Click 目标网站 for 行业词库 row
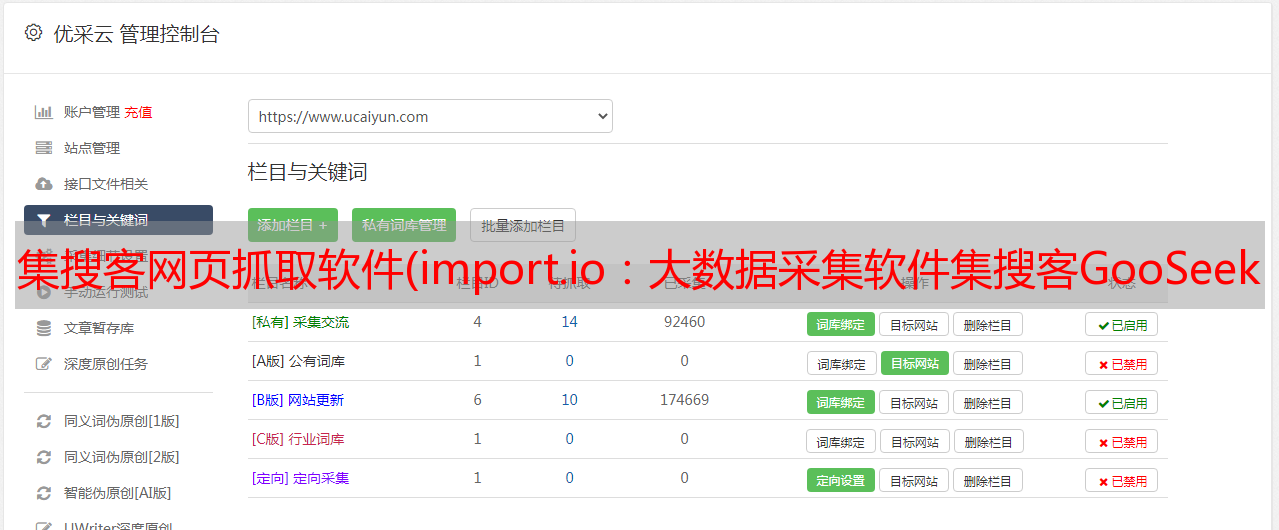The width and height of the screenshot is (1279, 530). [x=915, y=441]
